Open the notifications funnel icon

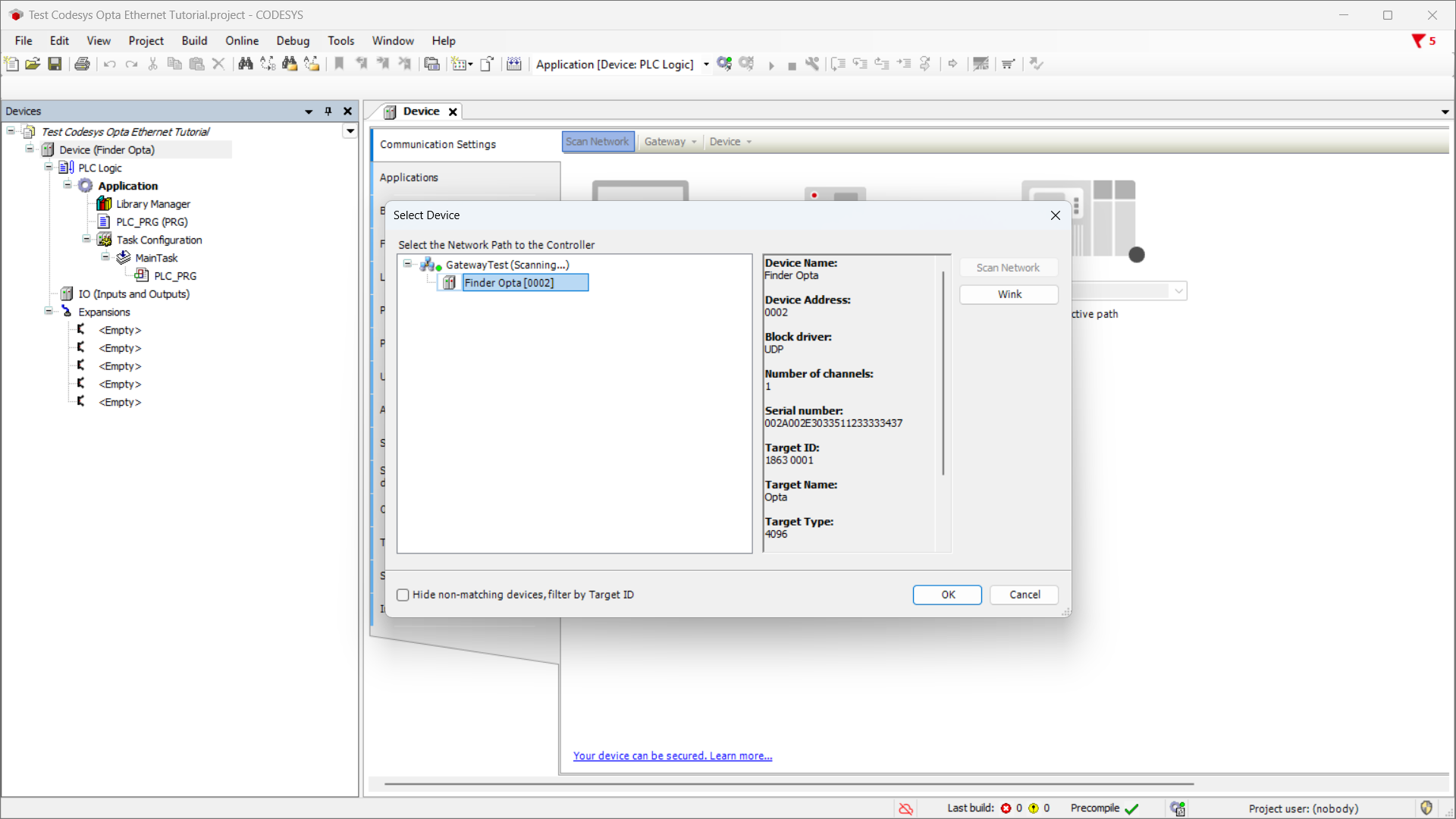click(x=1417, y=41)
